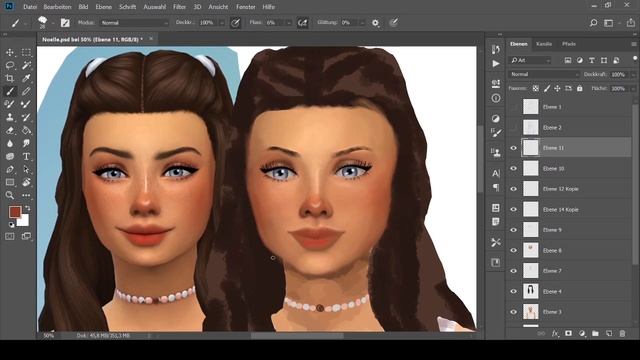Select the Eyedropper tool
Screen dimensions: 640x360
click(x=26, y=78)
